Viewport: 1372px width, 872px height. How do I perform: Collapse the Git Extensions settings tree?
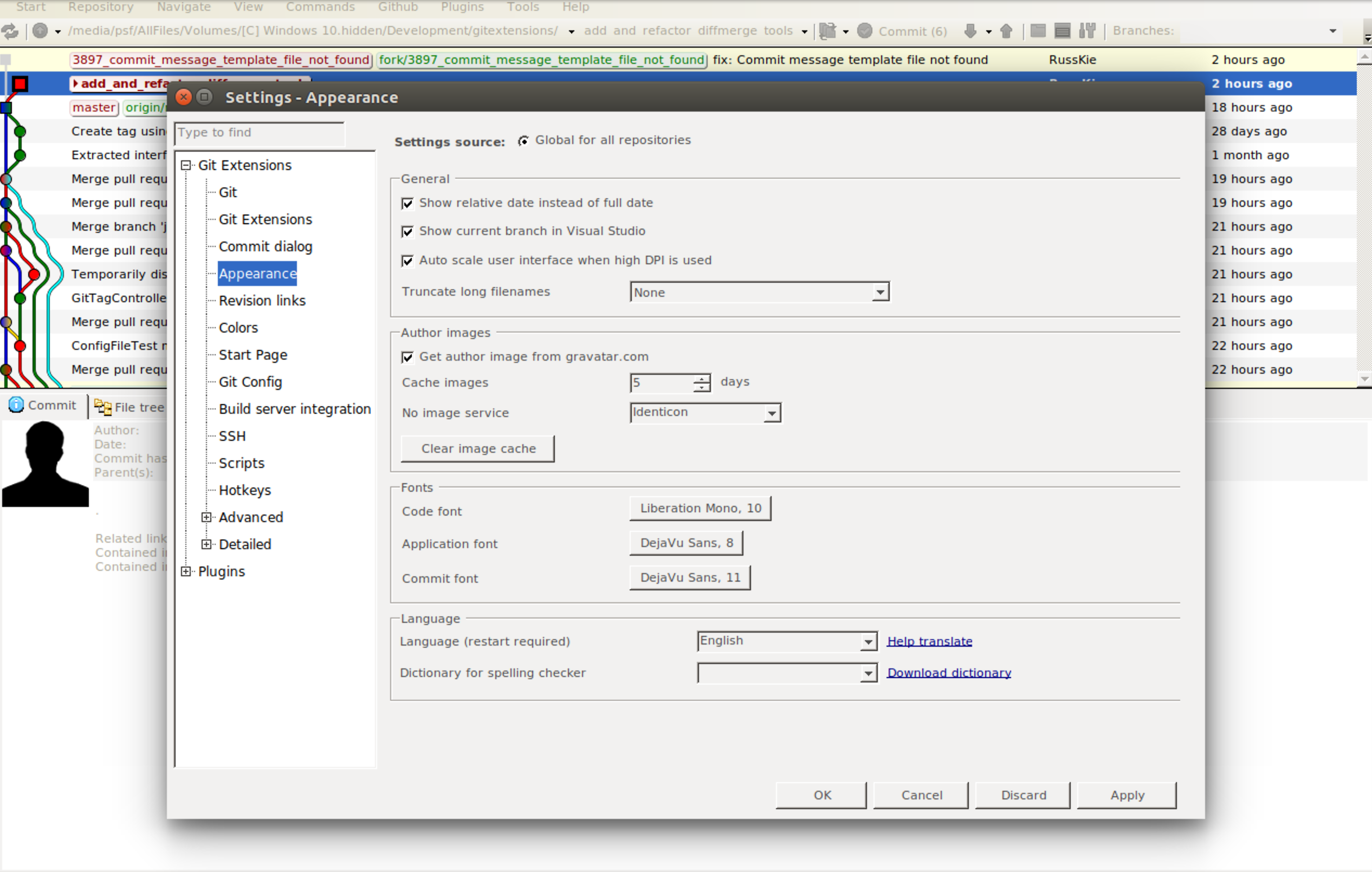click(x=185, y=165)
